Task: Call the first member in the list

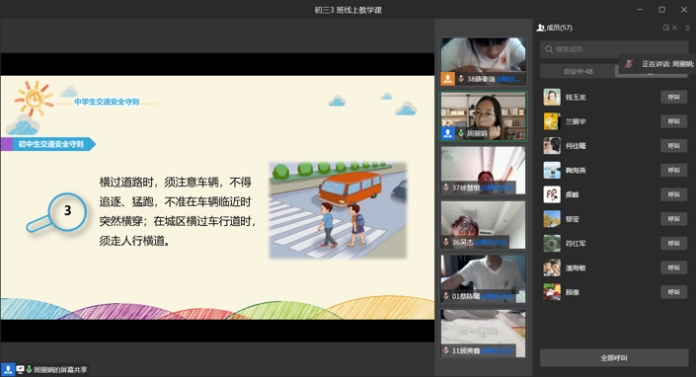Action: pyautogui.click(x=674, y=97)
